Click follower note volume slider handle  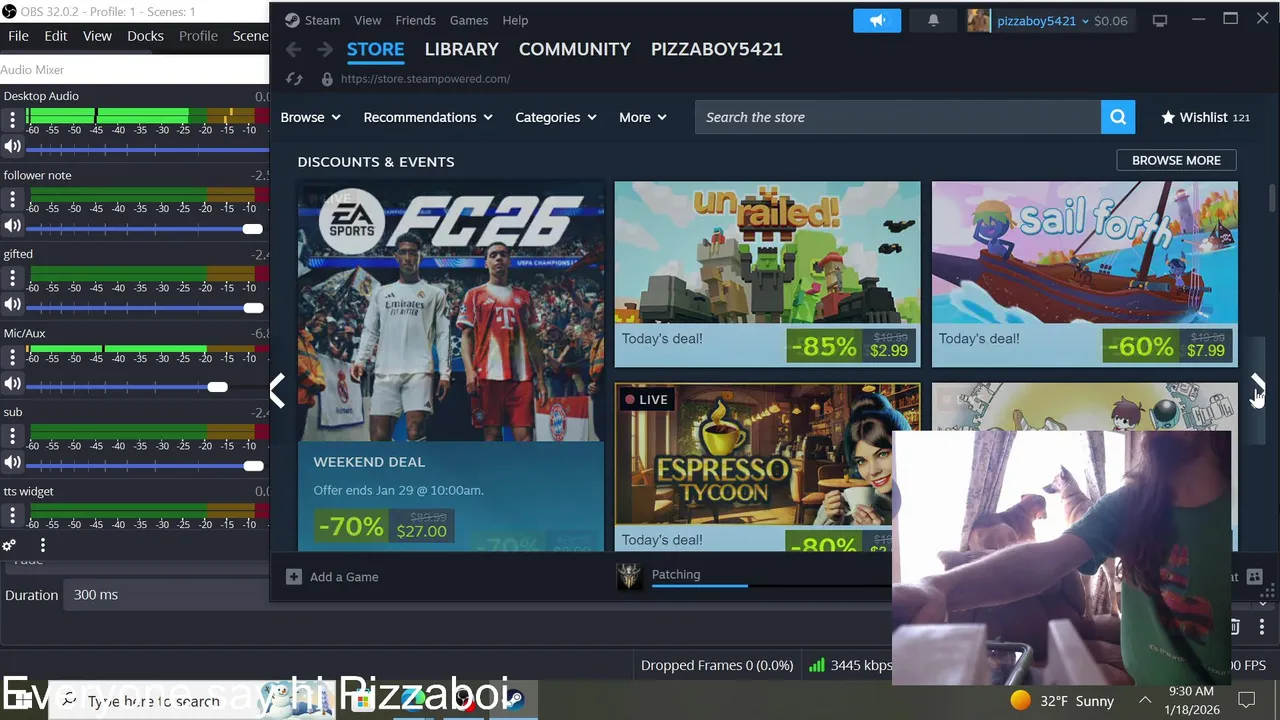point(252,229)
